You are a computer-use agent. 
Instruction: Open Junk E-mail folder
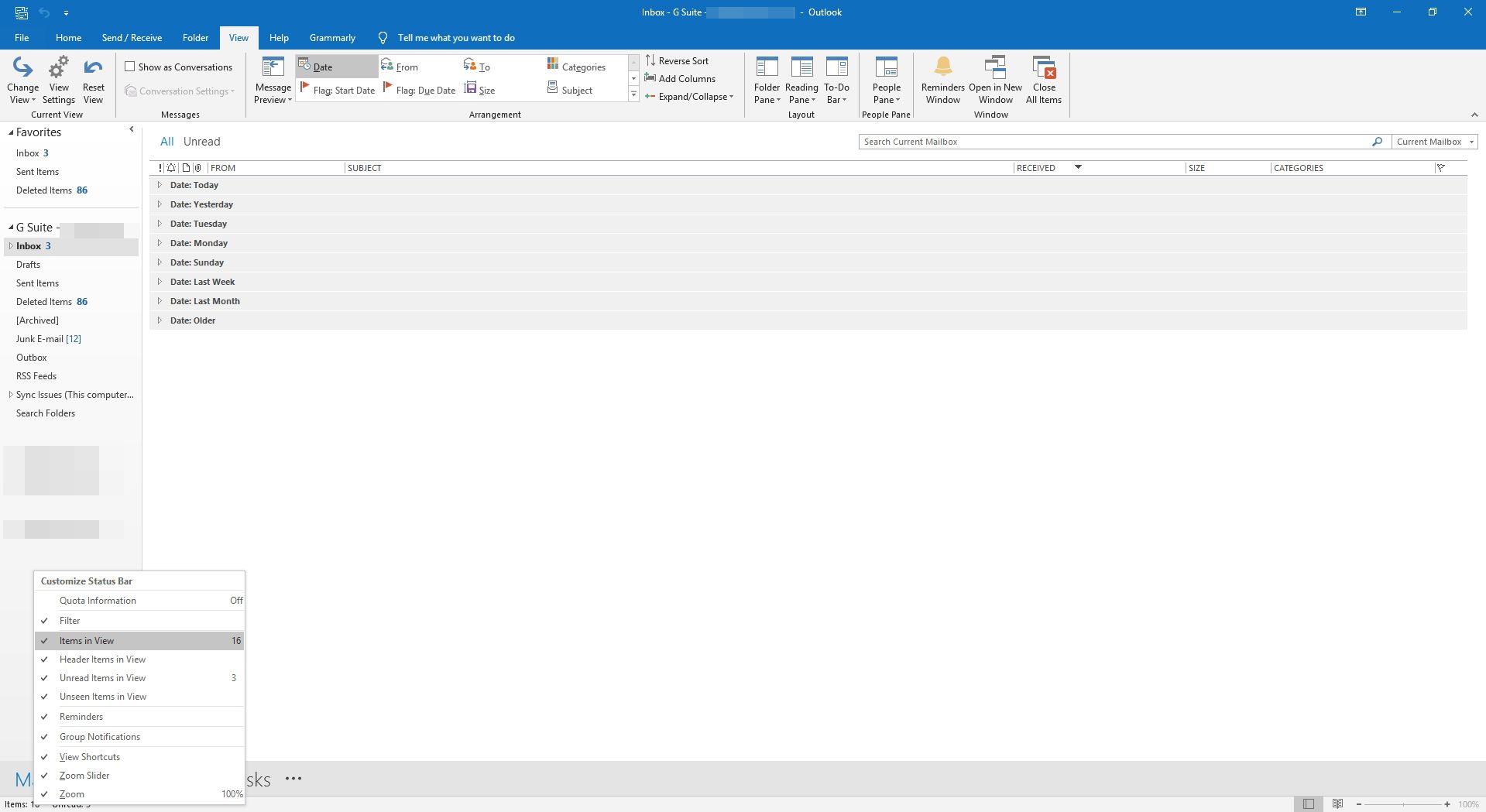[48, 339]
